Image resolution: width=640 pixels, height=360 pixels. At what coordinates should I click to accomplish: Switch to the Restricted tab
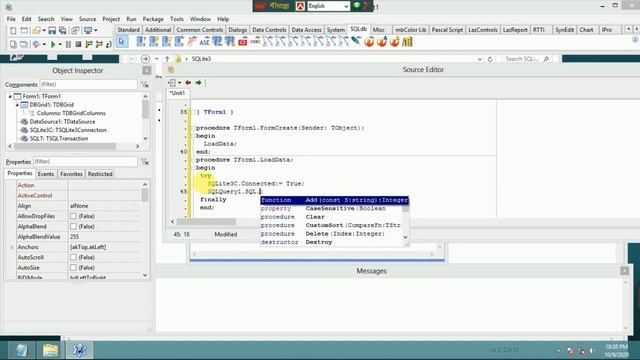click(x=100, y=174)
